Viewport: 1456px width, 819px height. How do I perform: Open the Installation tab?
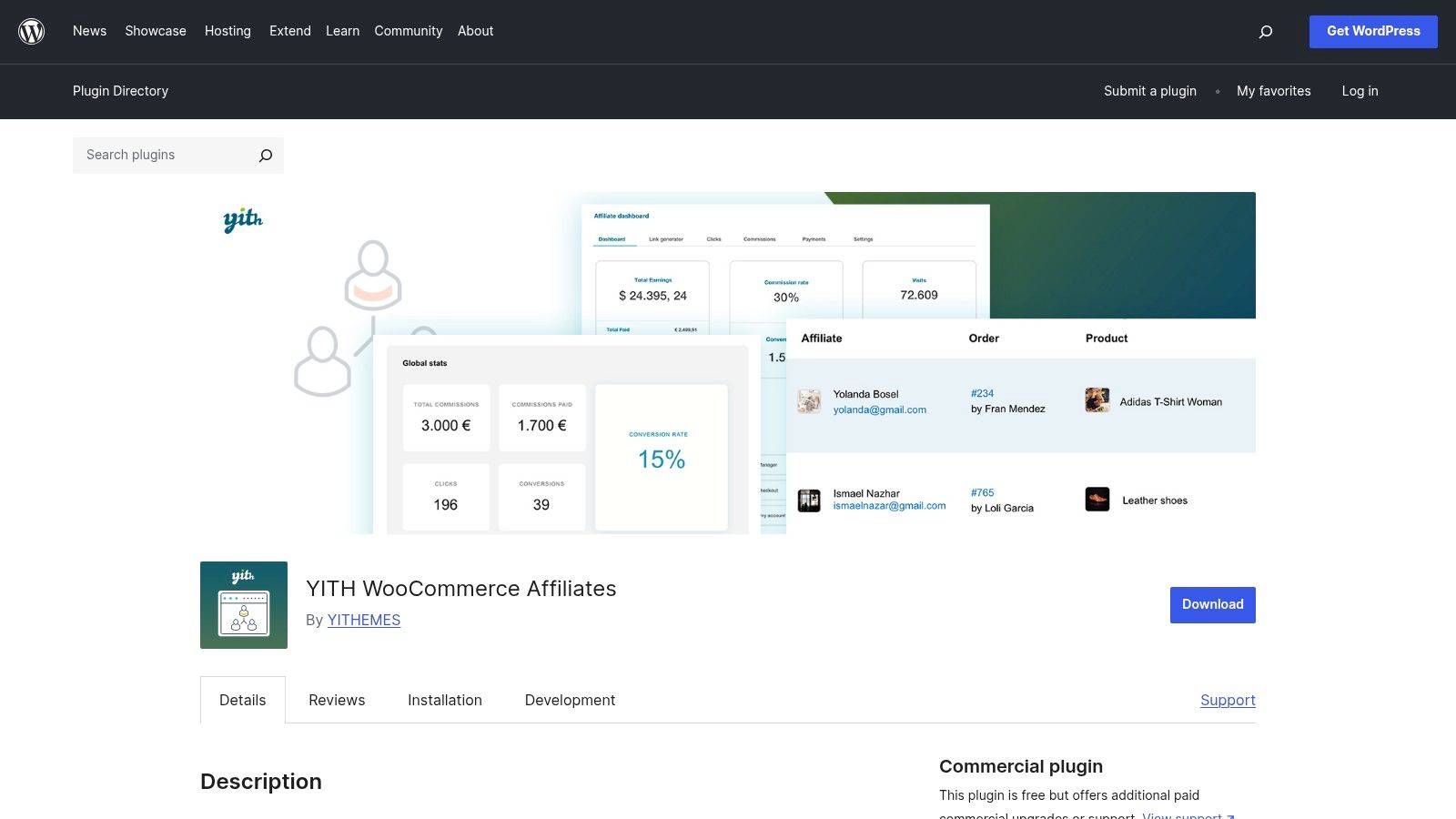(x=444, y=700)
